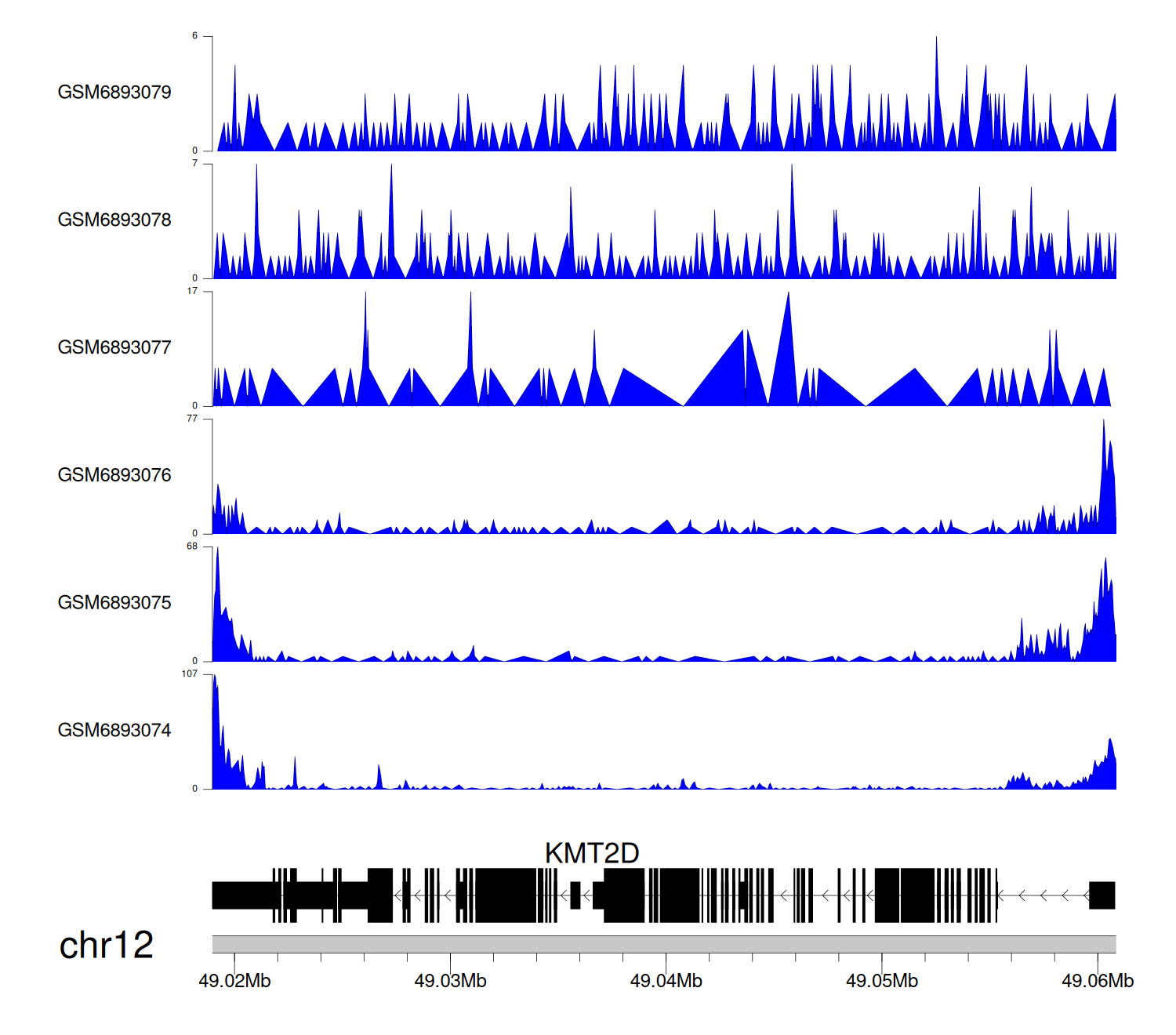Click the GSM6893079 track label
The image size is (1176, 1035).
point(114,93)
